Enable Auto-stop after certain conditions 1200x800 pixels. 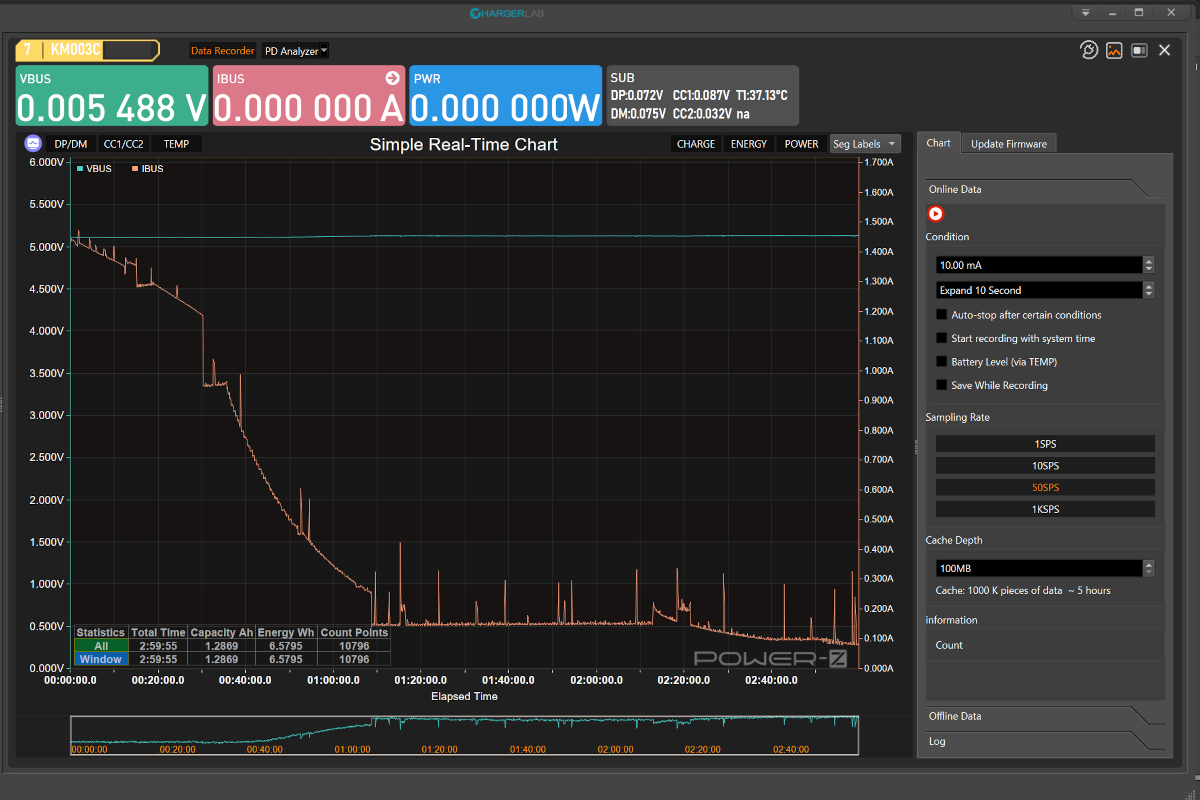[x=941, y=315]
